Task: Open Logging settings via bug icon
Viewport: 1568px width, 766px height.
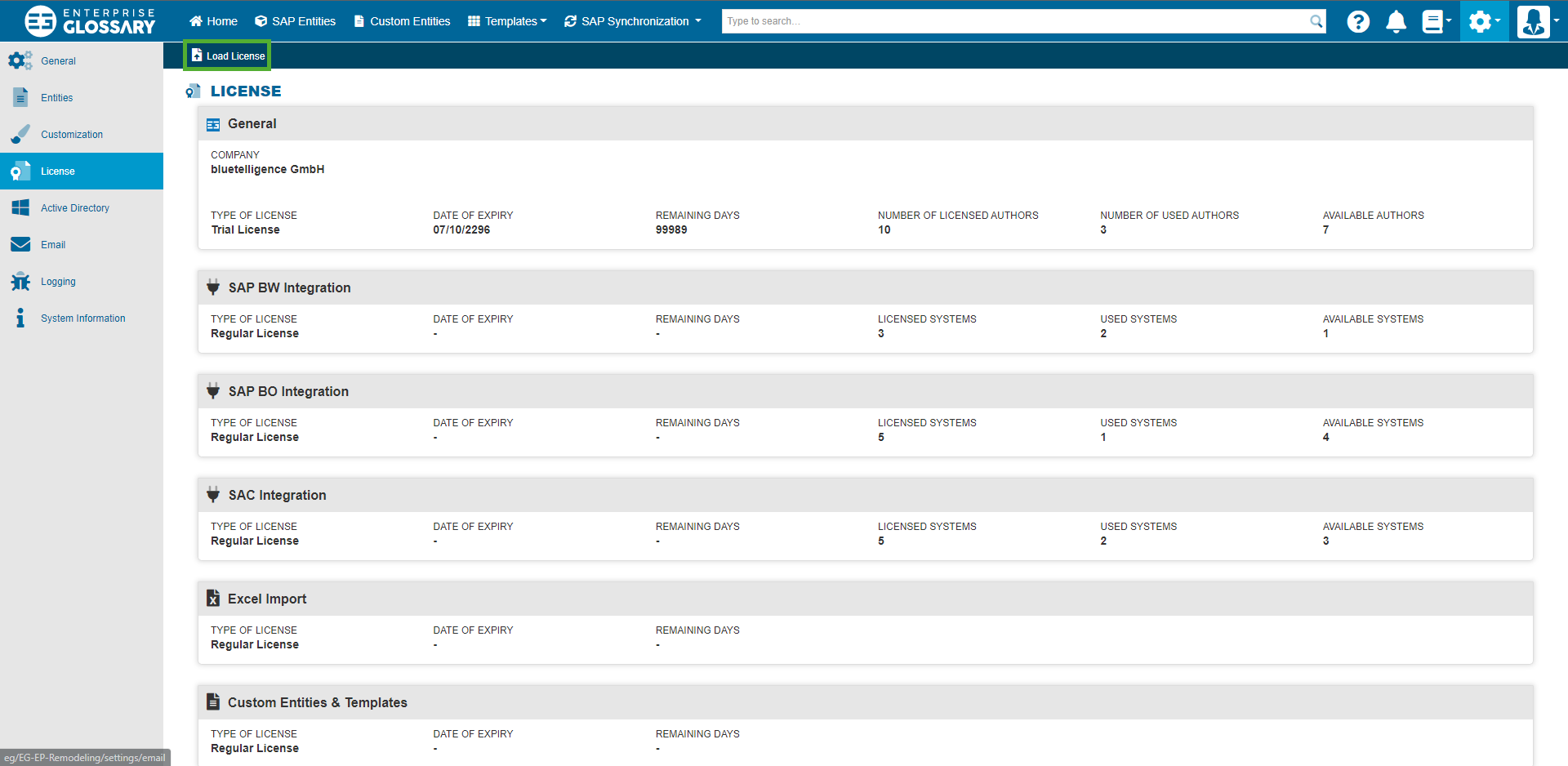Action: pyautogui.click(x=20, y=282)
